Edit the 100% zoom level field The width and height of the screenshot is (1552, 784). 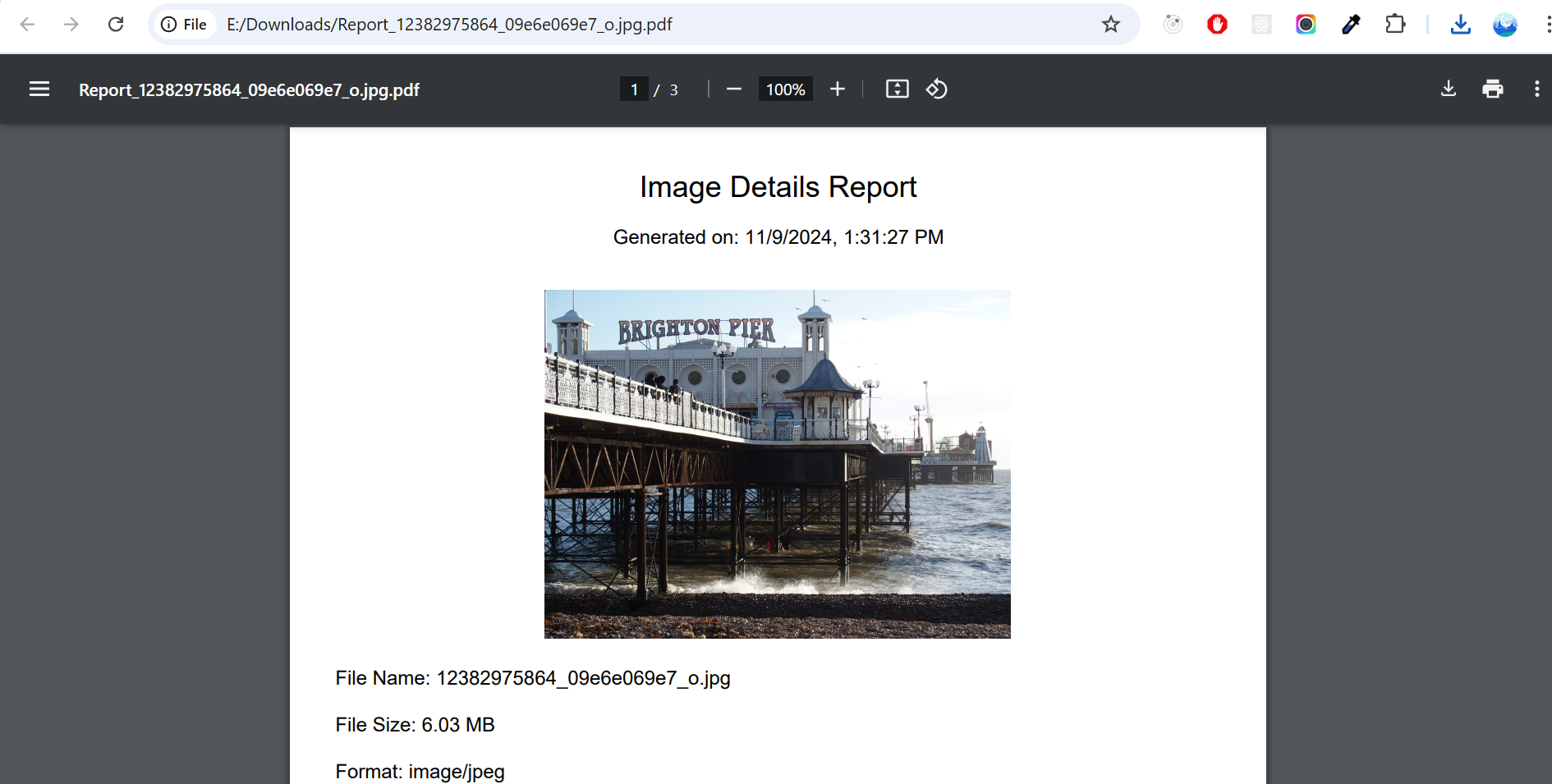(785, 89)
